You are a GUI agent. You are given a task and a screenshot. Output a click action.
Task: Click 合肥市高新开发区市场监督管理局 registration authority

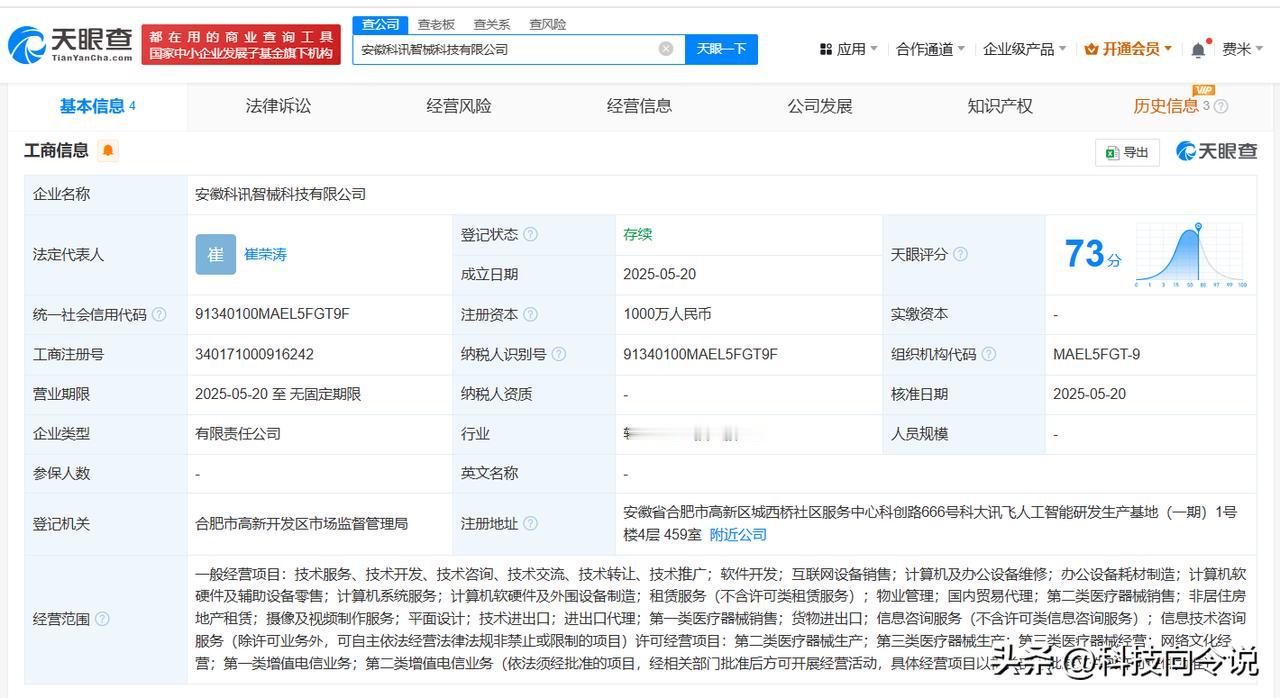(301, 523)
